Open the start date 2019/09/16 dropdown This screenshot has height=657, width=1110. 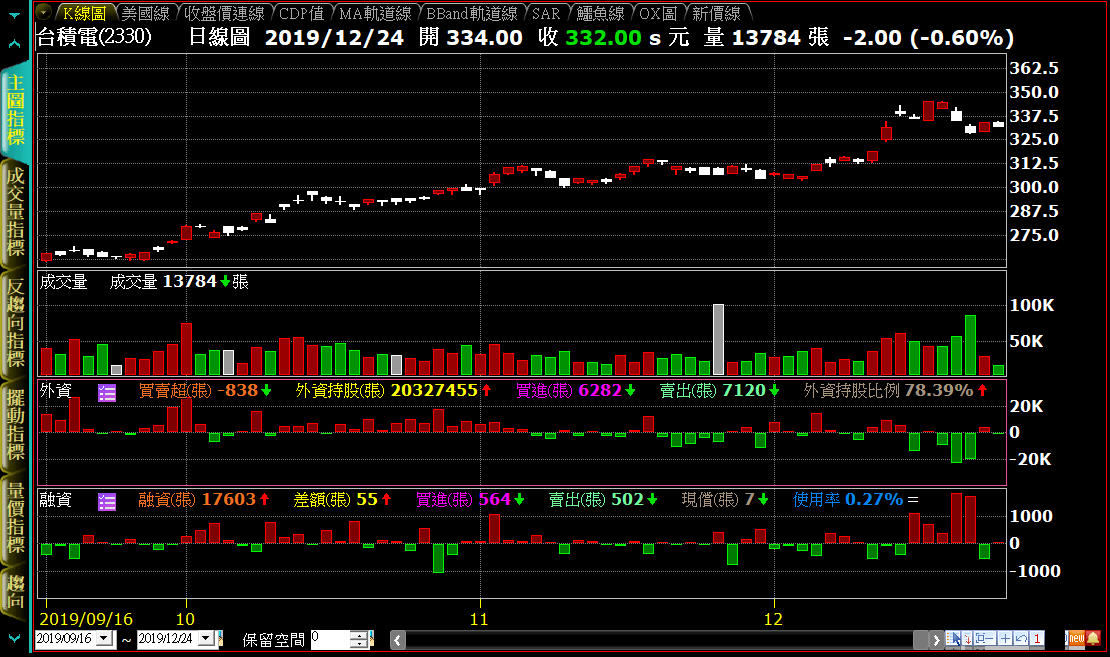(105, 639)
